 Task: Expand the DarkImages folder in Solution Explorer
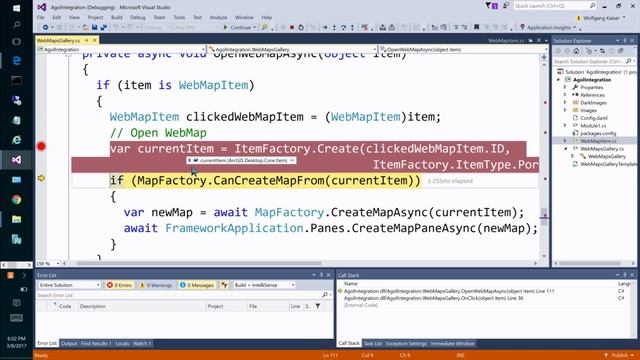coord(565,102)
